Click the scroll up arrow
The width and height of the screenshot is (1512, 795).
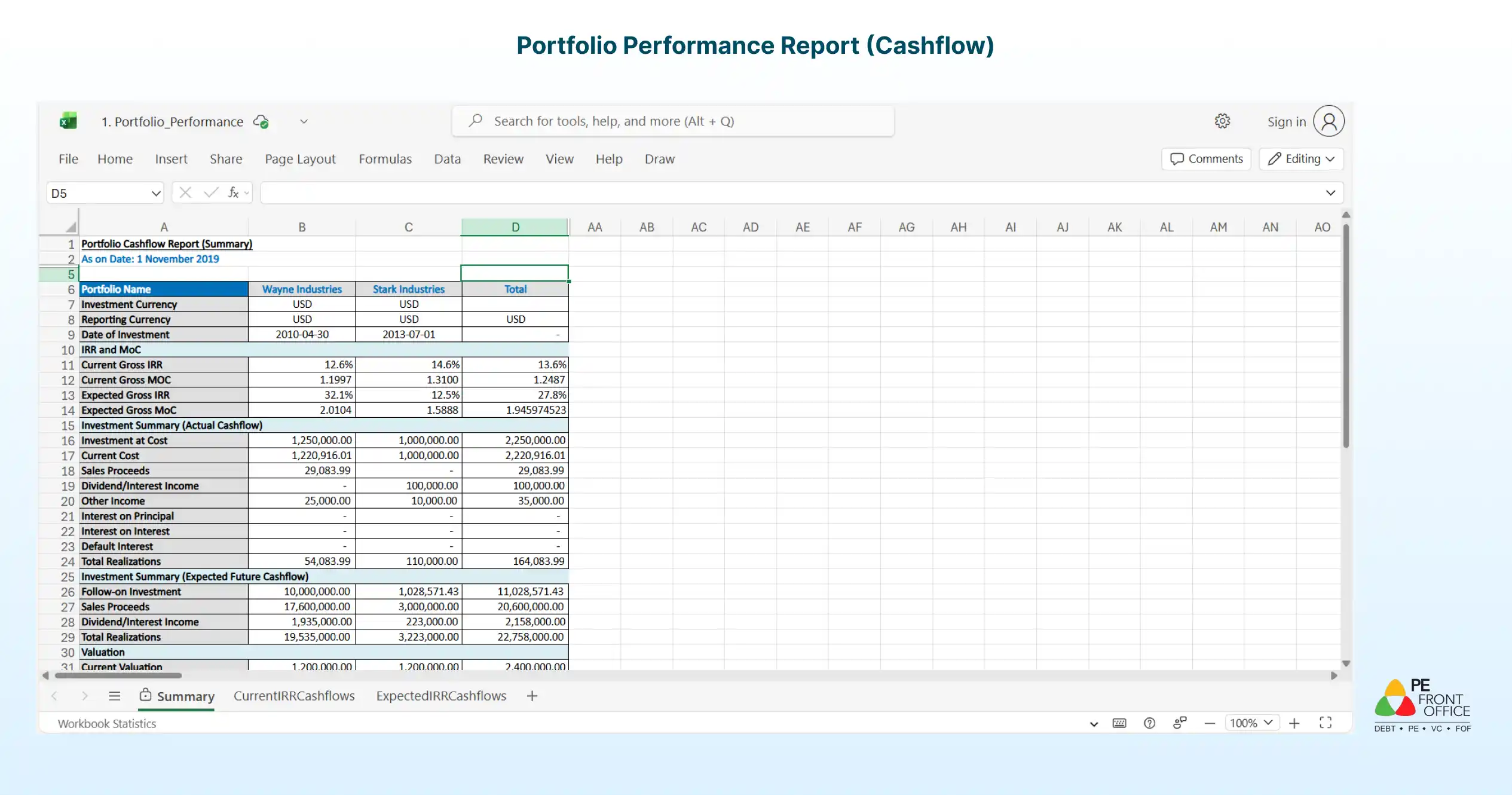click(x=1346, y=215)
